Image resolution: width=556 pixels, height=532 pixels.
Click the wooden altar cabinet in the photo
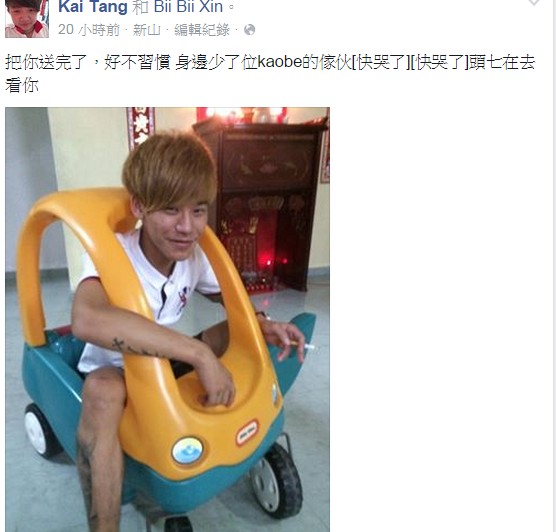pos(261,206)
